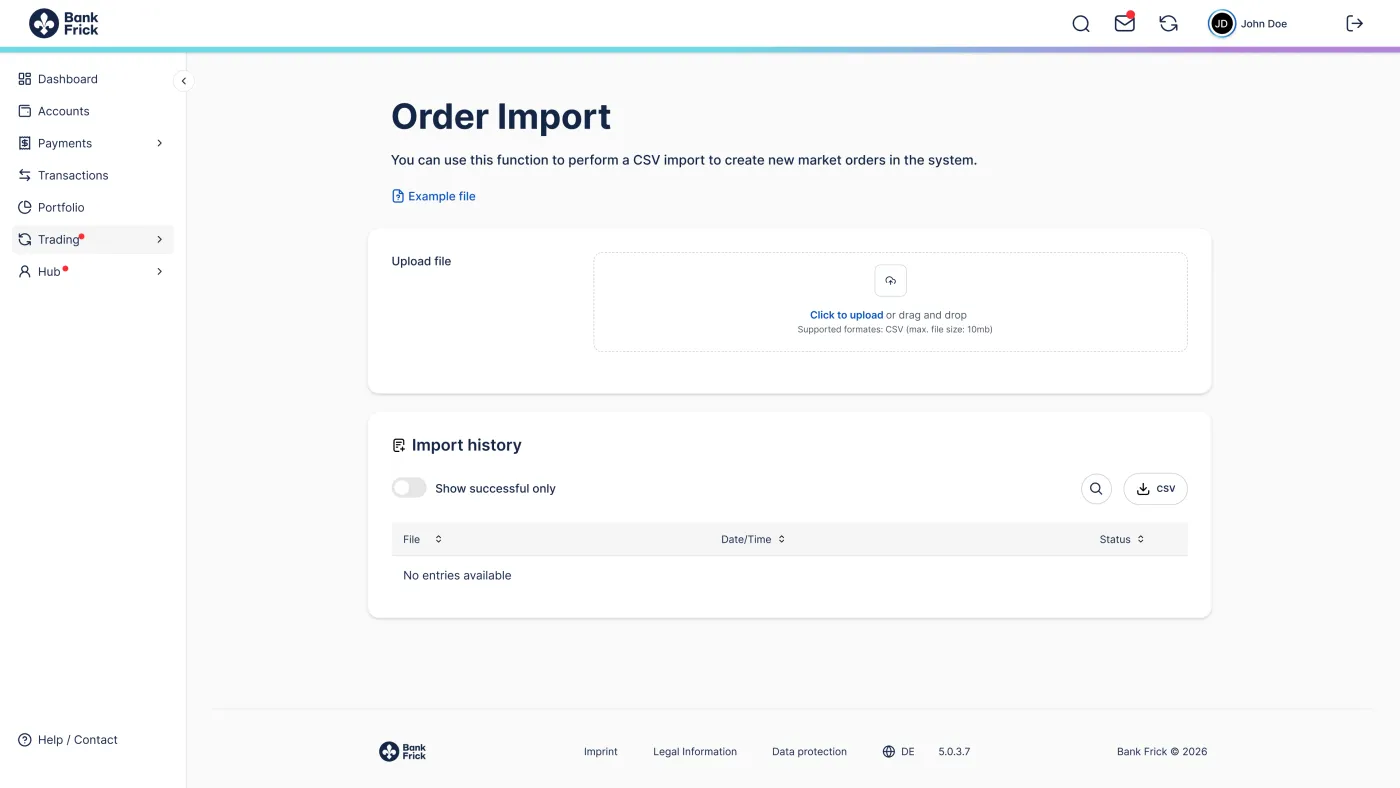Click the Bank Frick logo in header

tap(64, 23)
